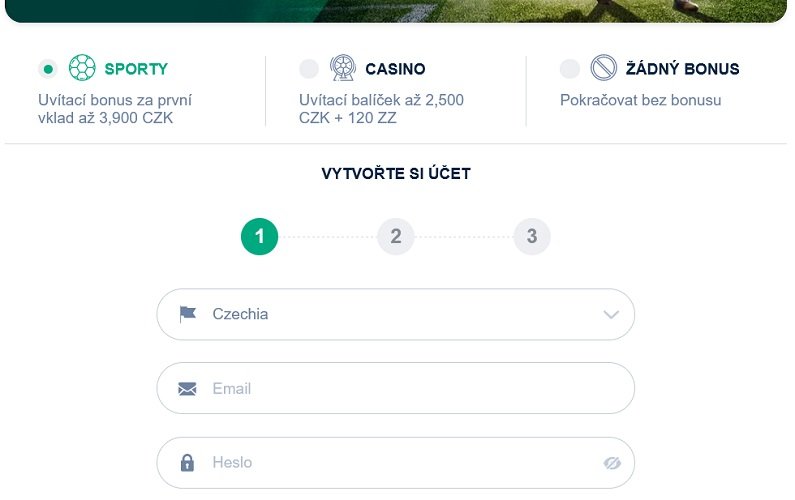Click 'Pokračovat bez bonusu' text
The image size is (795, 500).
coord(640,100)
